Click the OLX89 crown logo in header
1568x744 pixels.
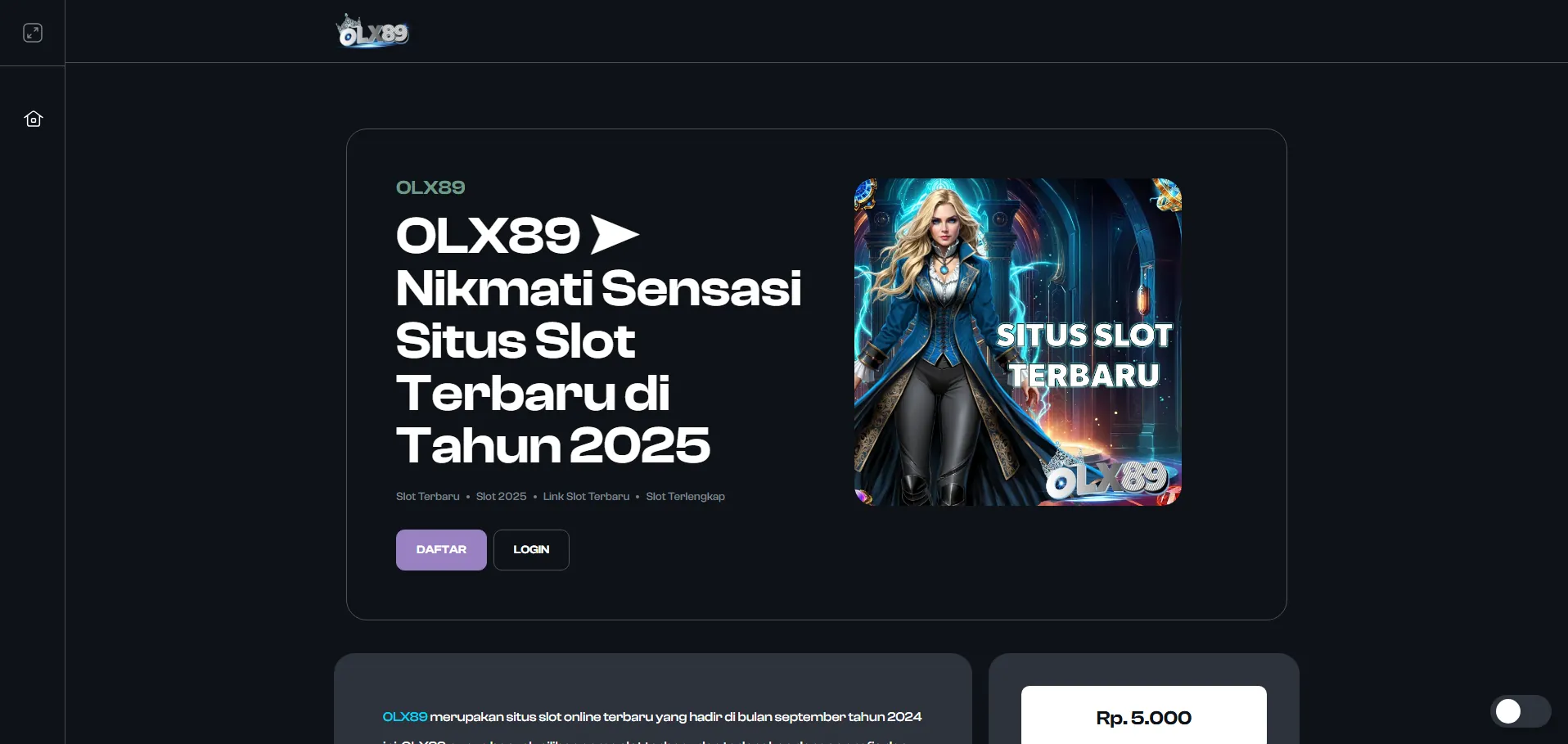pos(372,32)
